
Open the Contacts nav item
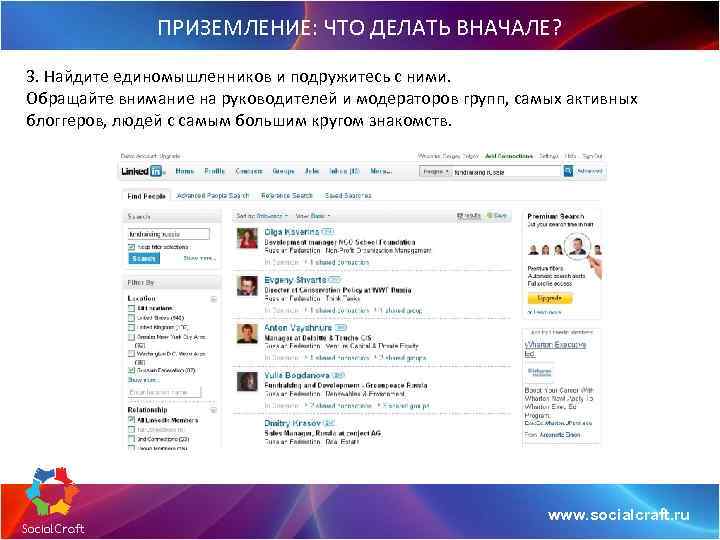pos(249,171)
